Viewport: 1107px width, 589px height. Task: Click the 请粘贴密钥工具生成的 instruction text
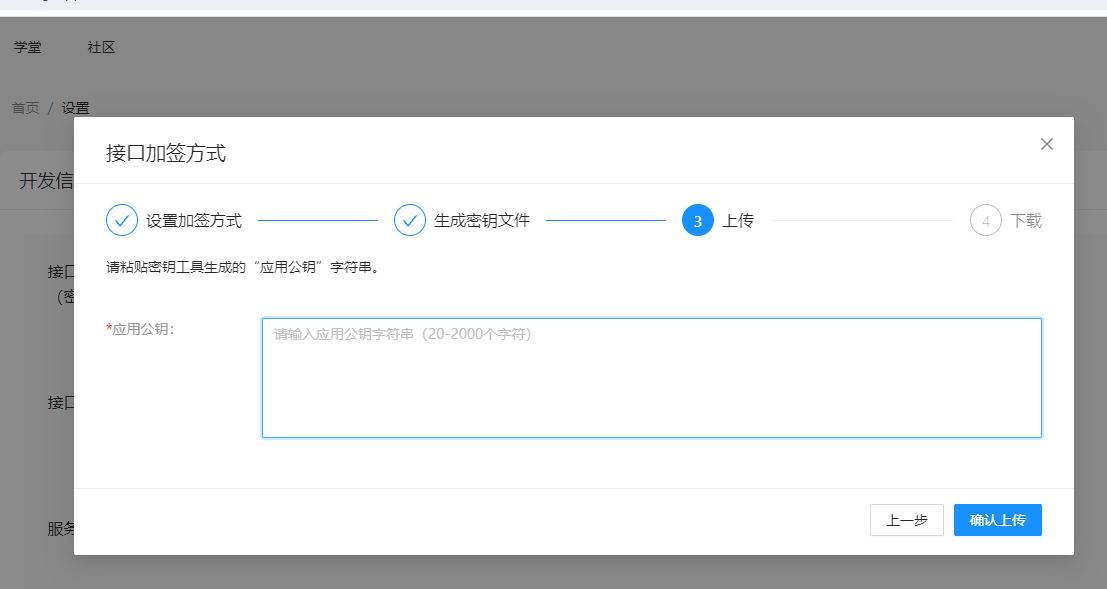[242, 268]
